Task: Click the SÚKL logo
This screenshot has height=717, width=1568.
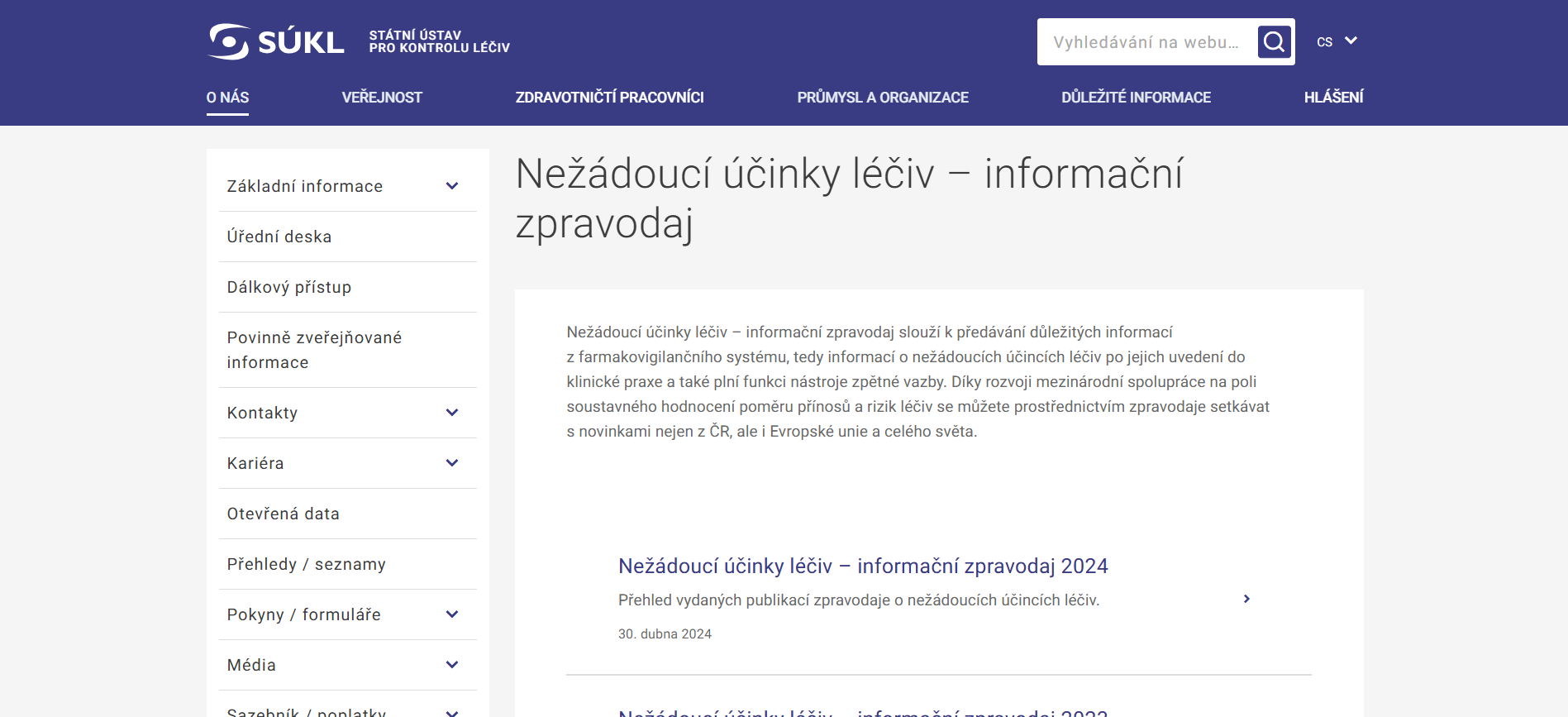Action: pyautogui.click(x=276, y=41)
